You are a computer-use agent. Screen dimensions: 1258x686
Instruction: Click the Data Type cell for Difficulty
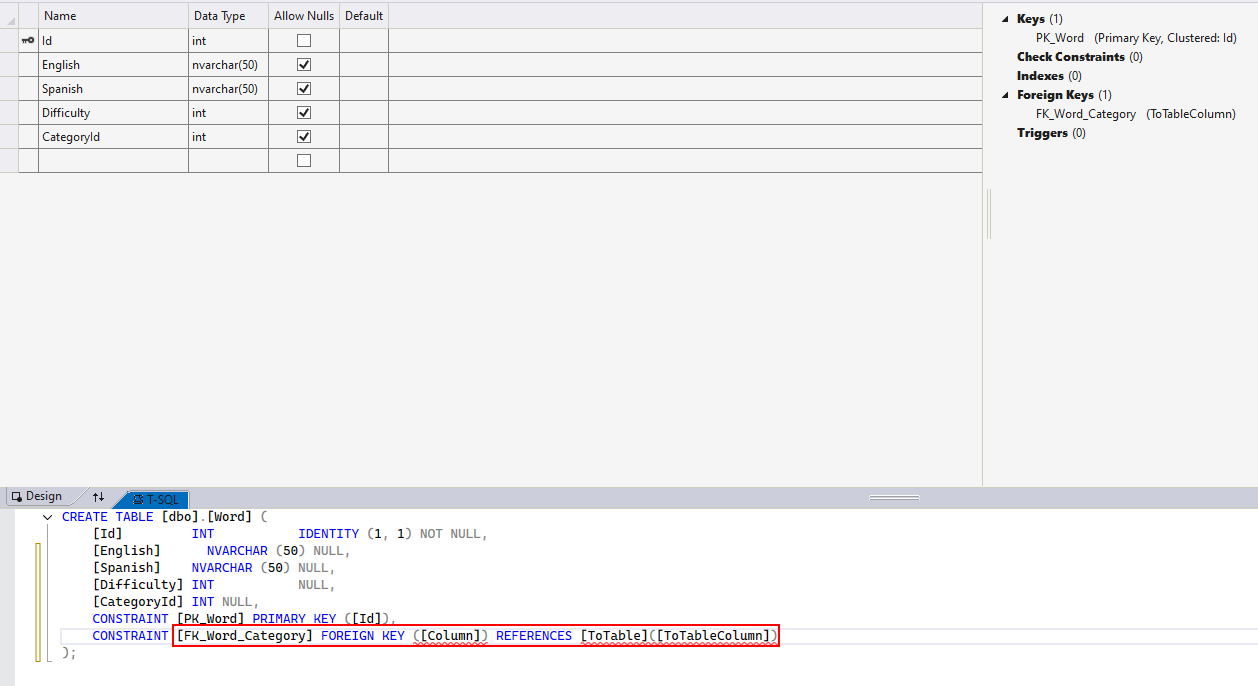[228, 113]
